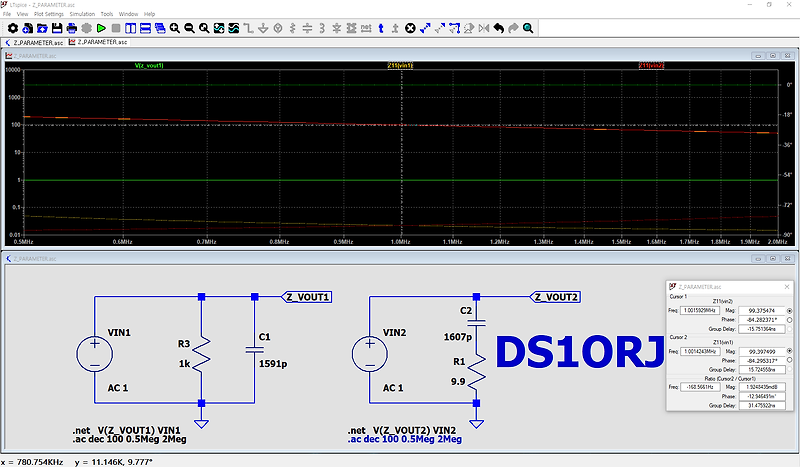Click the Autorange axes waveform icon

219,29
